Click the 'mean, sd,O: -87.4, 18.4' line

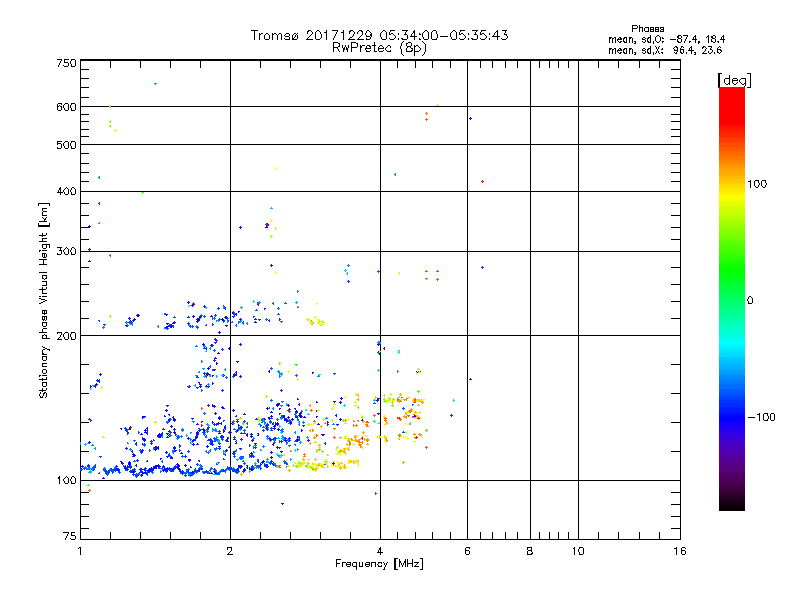(x=666, y=39)
